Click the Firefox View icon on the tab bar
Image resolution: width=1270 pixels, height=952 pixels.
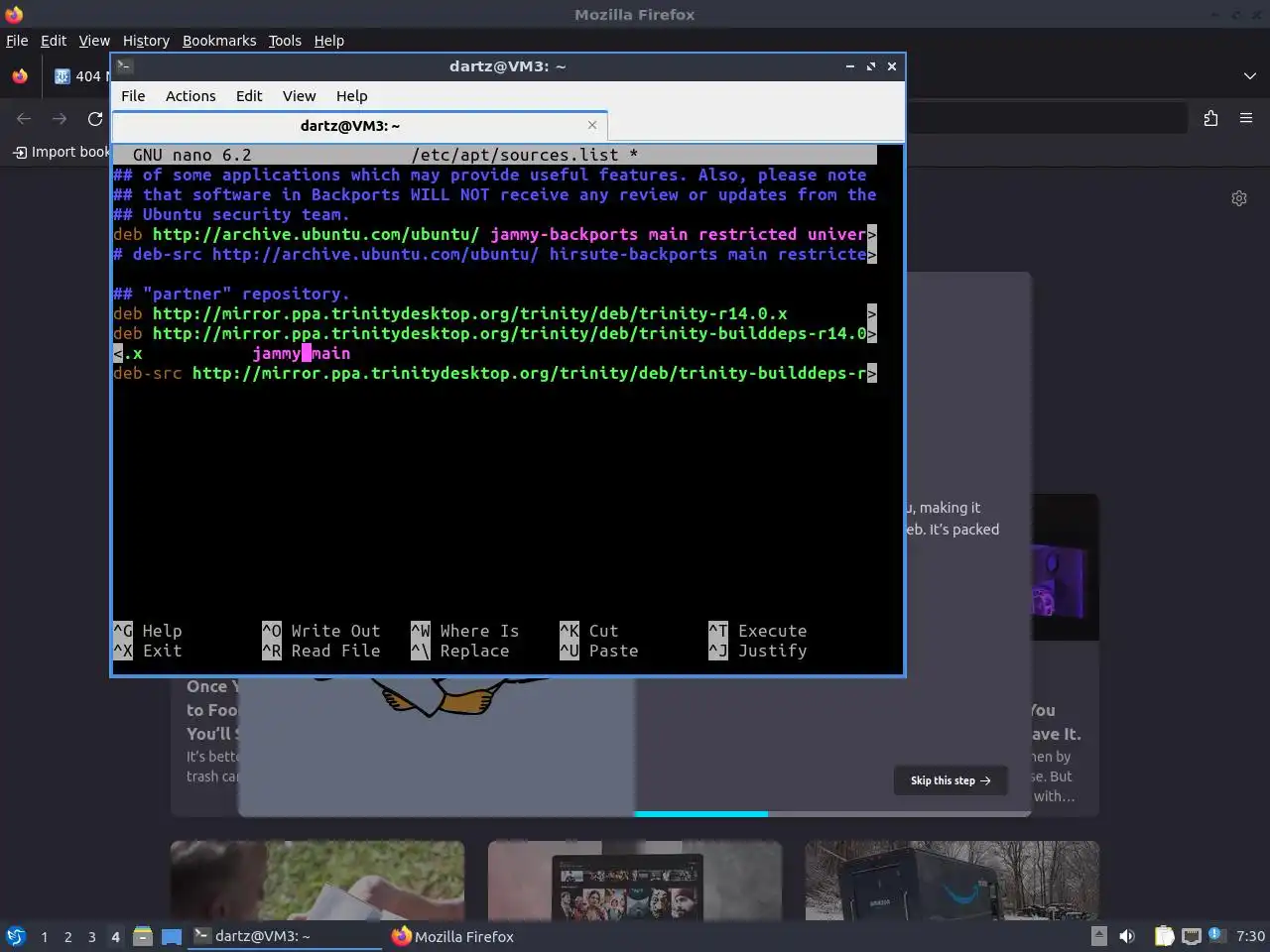click(20, 76)
